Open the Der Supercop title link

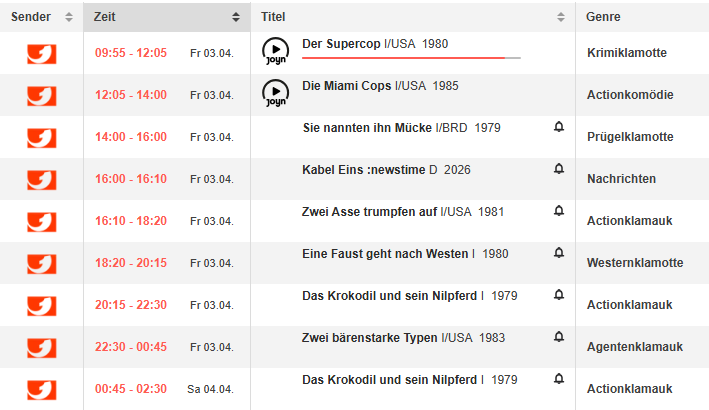pos(342,44)
